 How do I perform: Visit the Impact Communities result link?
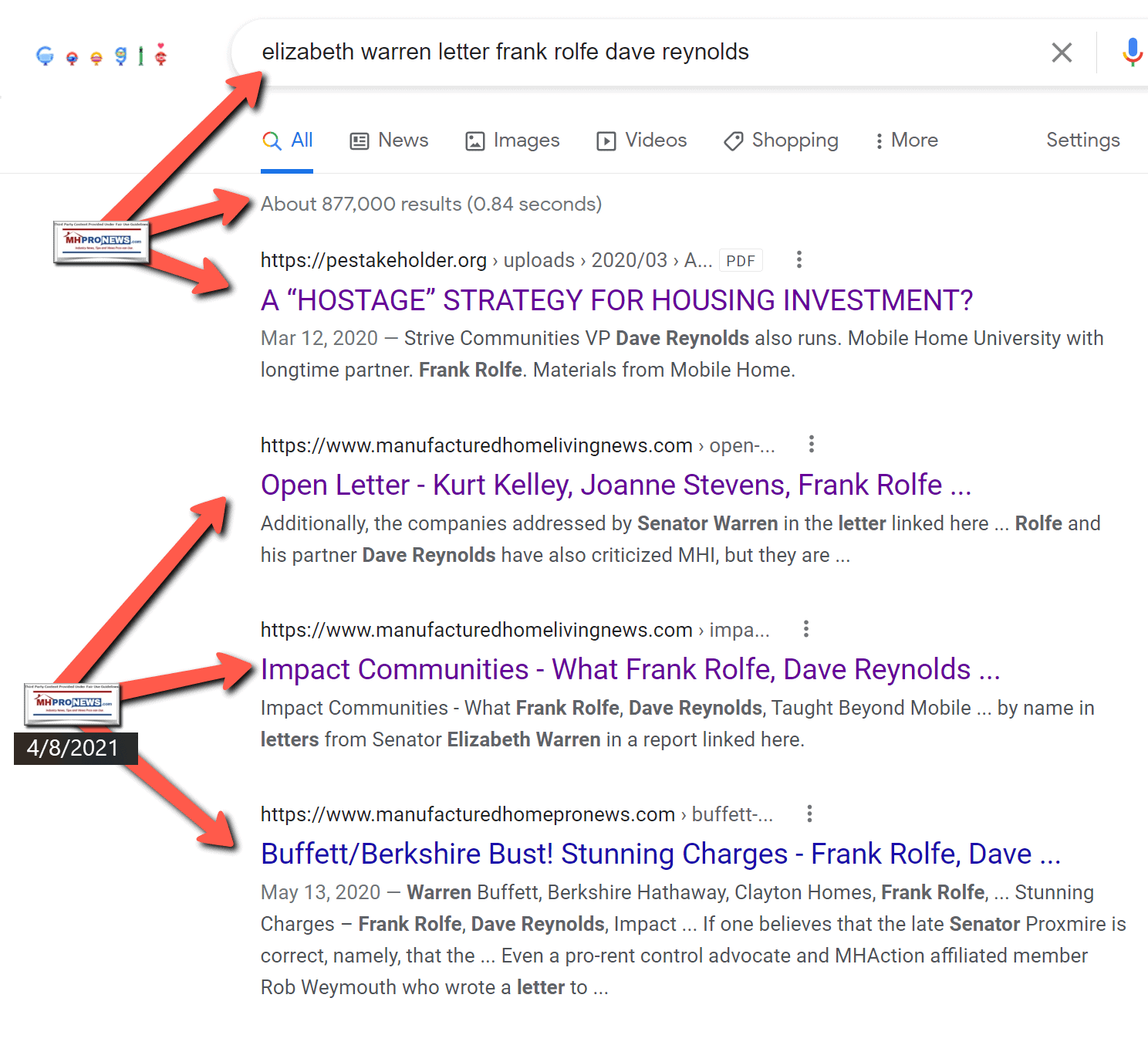click(x=630, y=669)
